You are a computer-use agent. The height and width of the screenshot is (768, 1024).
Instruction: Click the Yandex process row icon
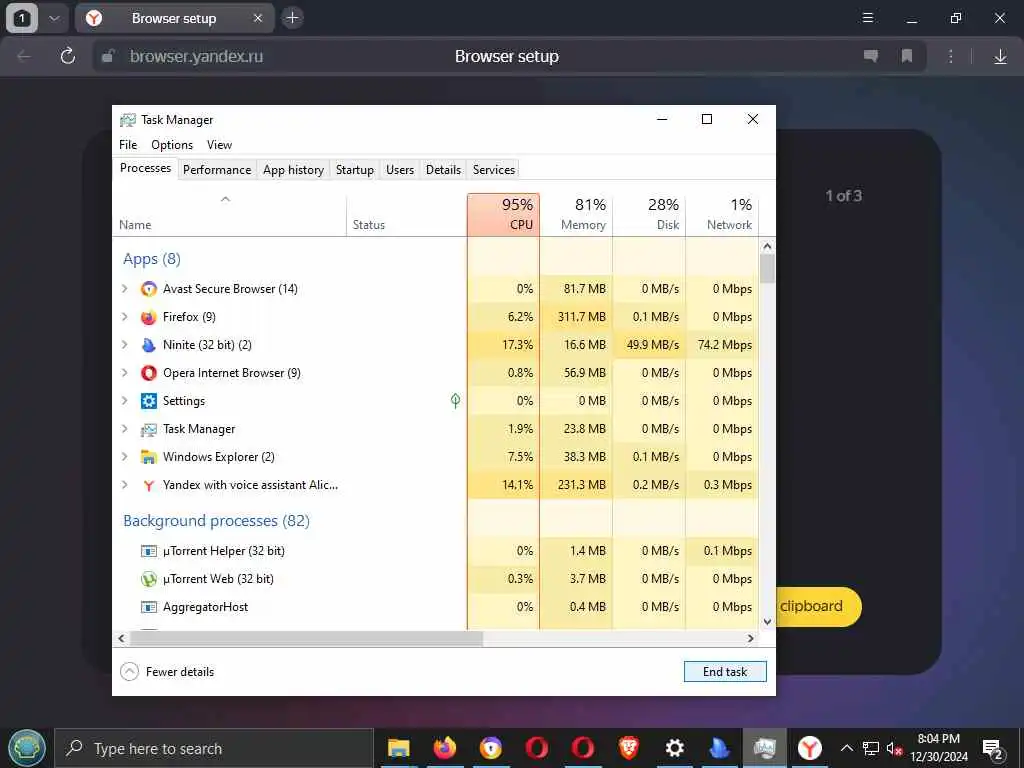click(x=149, y=485)
